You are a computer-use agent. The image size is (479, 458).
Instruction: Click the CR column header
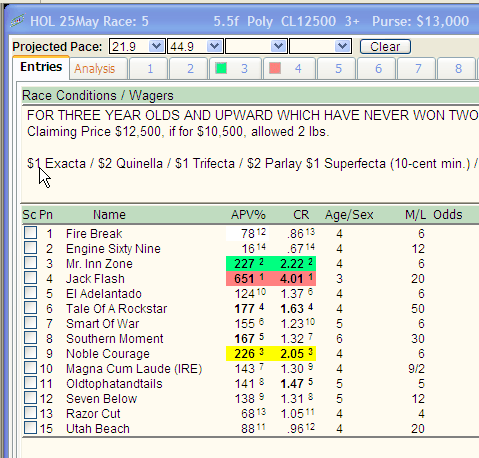tap(301, 215)
